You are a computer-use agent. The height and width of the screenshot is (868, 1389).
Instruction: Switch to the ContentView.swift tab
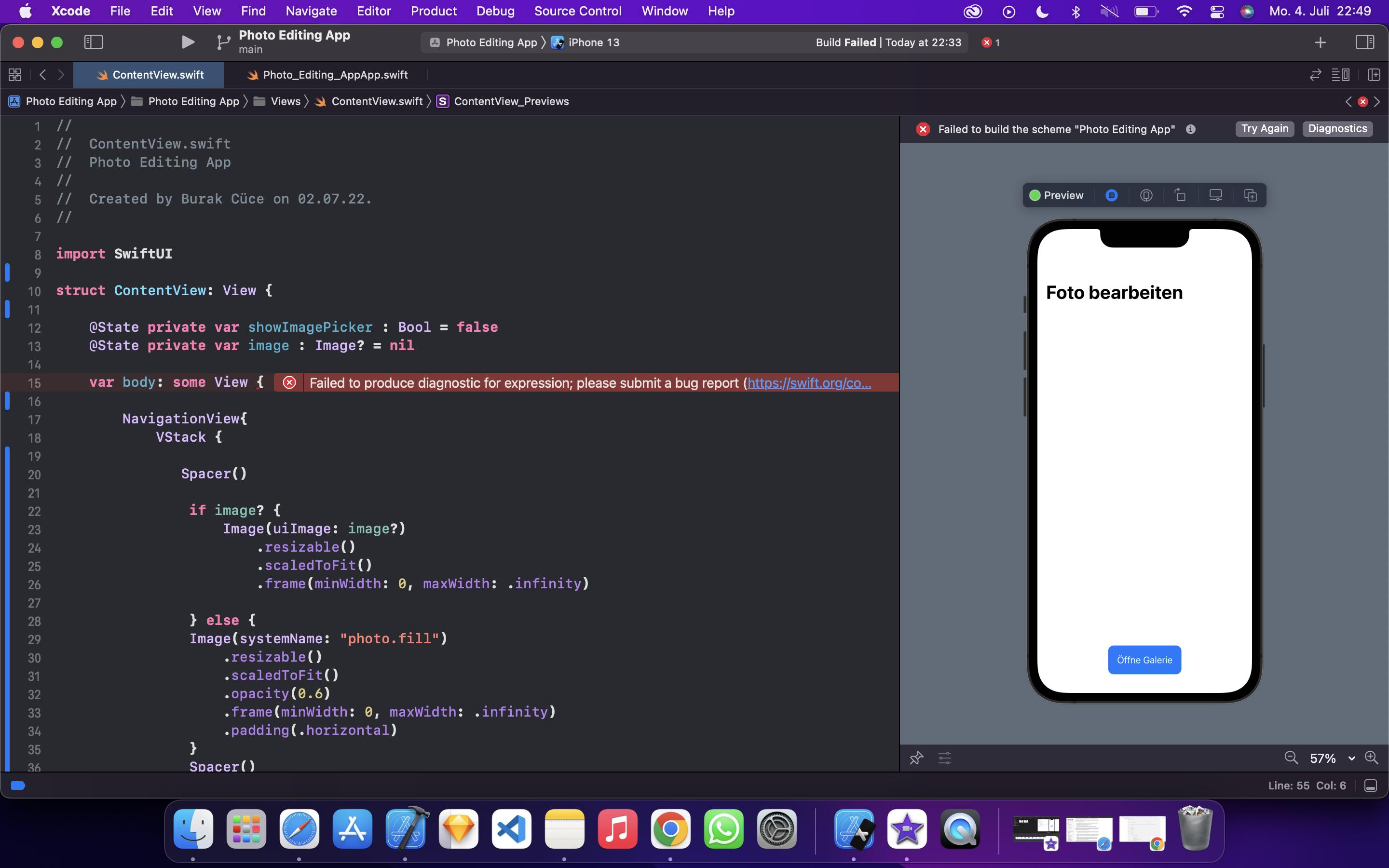(x=149, y=75)
